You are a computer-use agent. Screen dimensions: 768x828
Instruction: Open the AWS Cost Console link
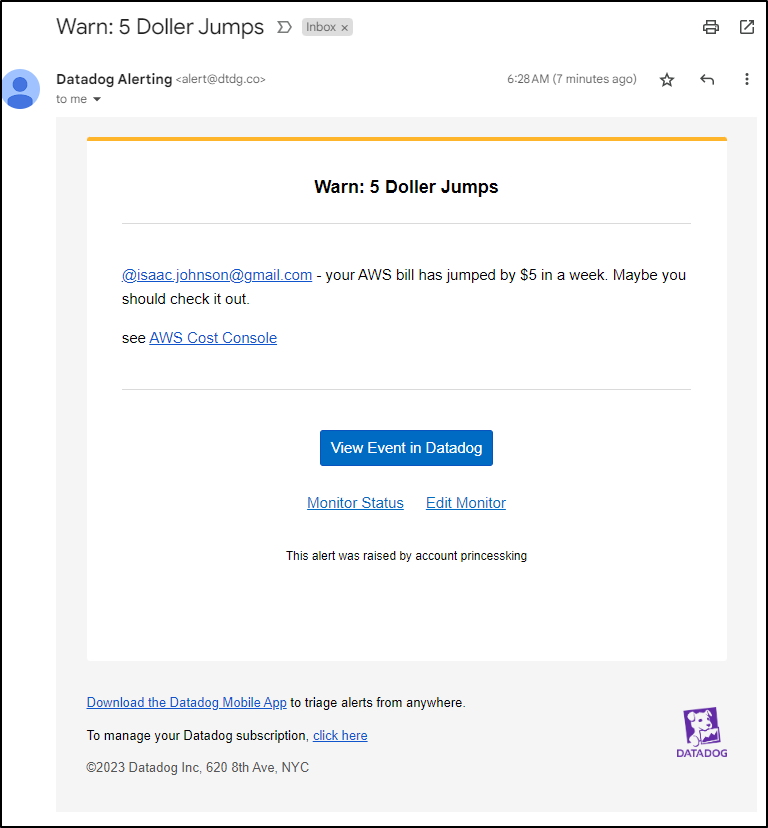click(213, 338)
